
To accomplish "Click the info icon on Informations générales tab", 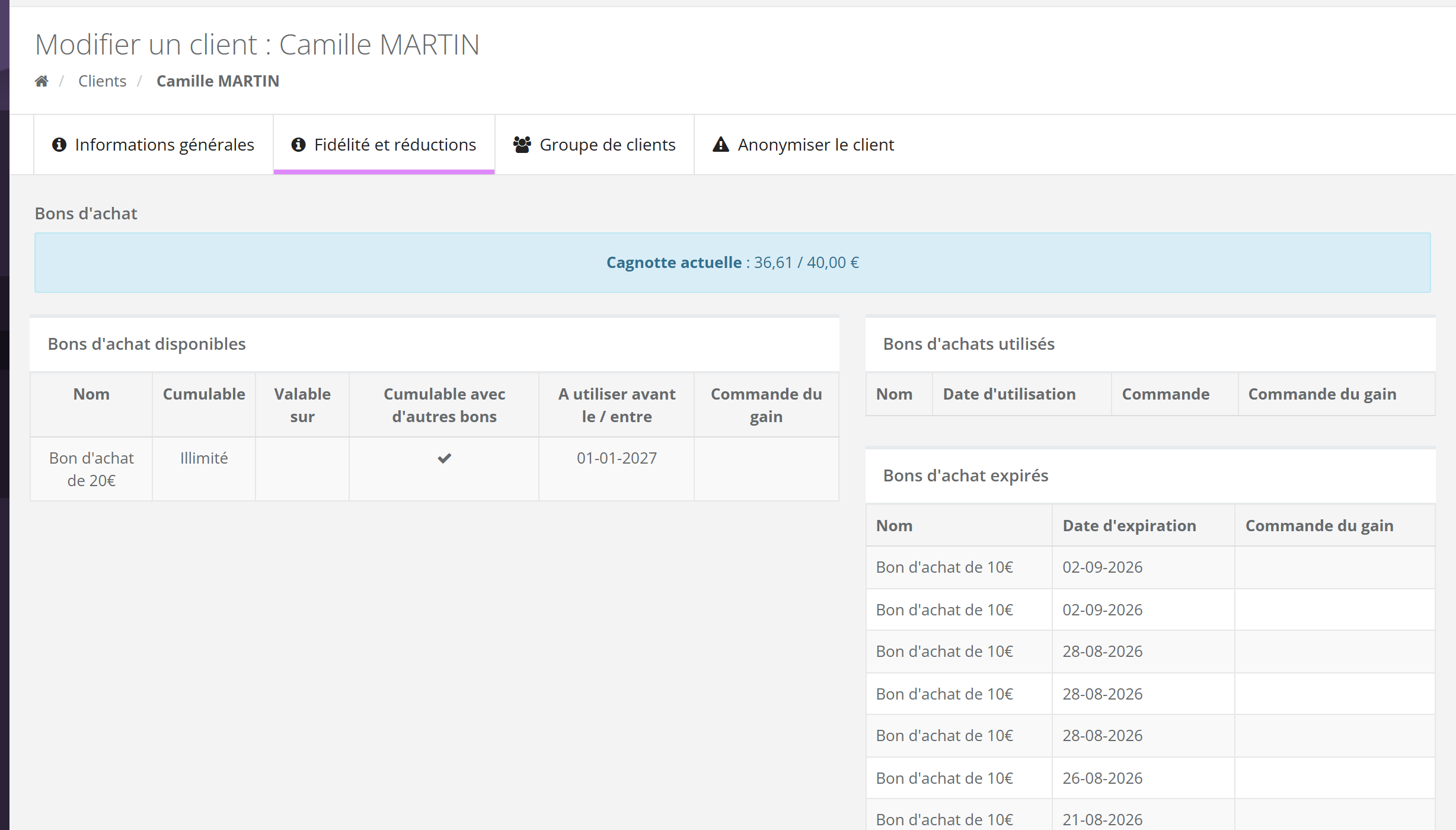I will coord(59,145).
